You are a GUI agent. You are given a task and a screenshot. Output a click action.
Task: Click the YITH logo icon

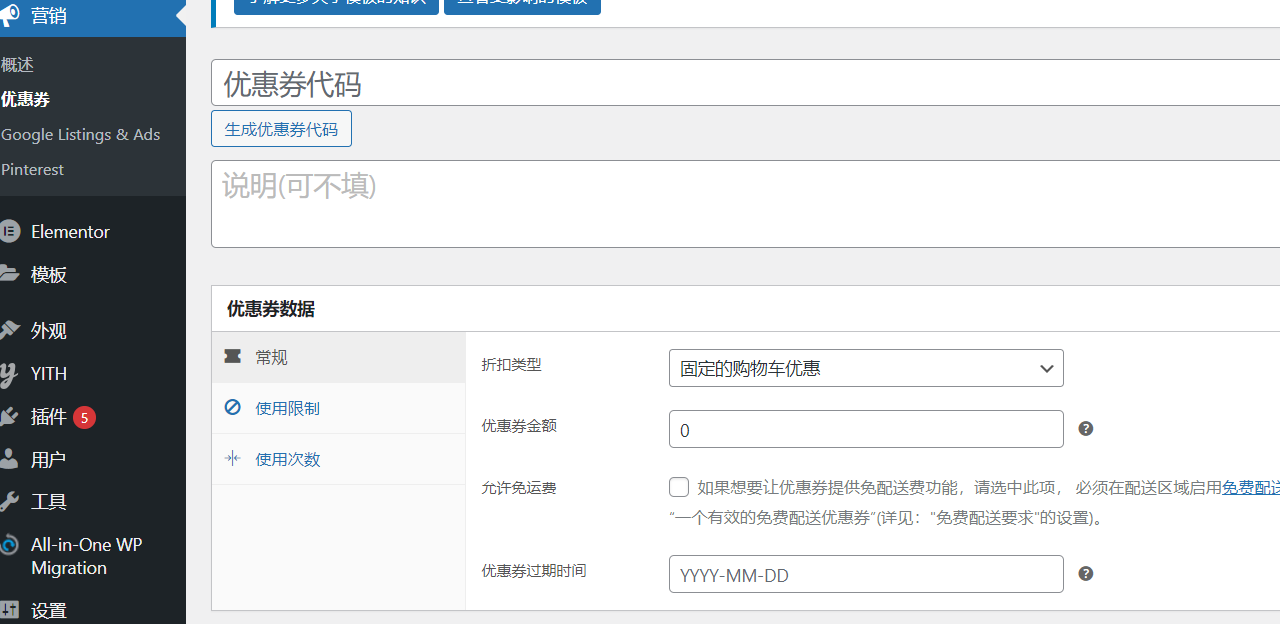click(x=9, y=374)
